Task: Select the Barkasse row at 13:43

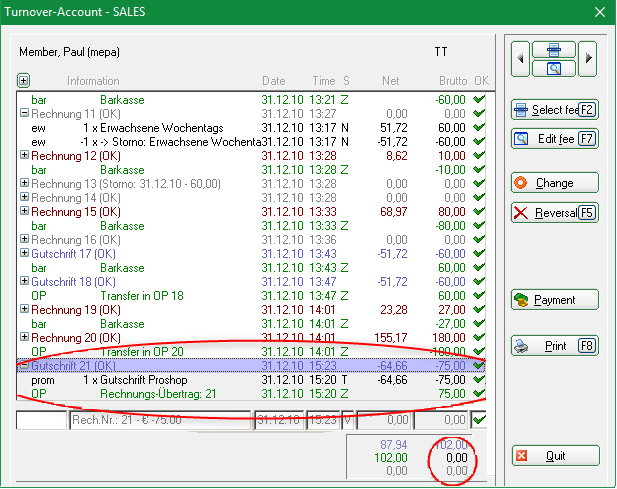Action: tap(251, 268)
